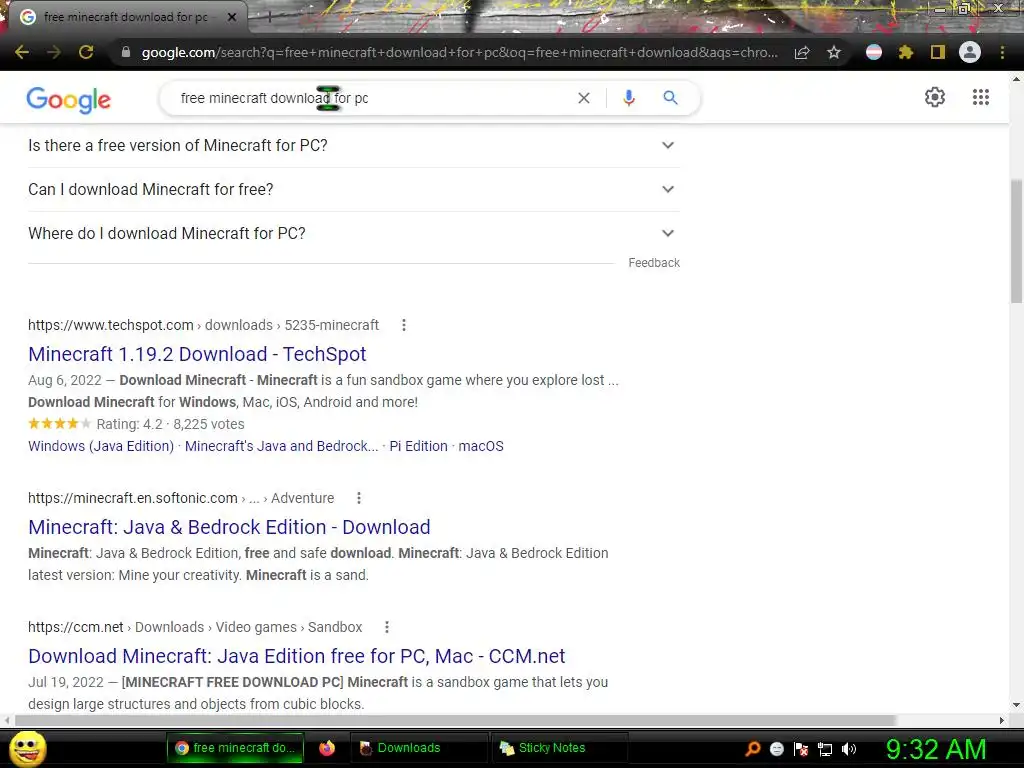Open options dots for the Softonic result
The image size is (1024, 768).
(x=359, y=498)
